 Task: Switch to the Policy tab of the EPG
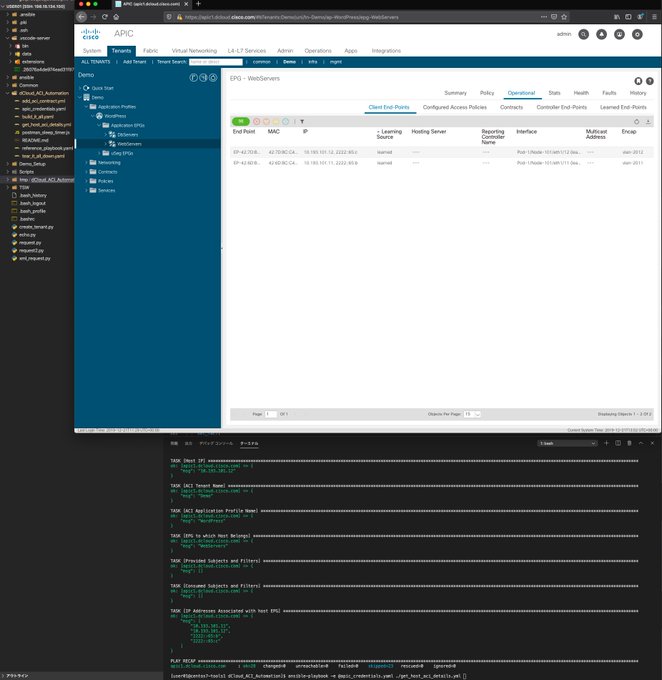point(487,93)
